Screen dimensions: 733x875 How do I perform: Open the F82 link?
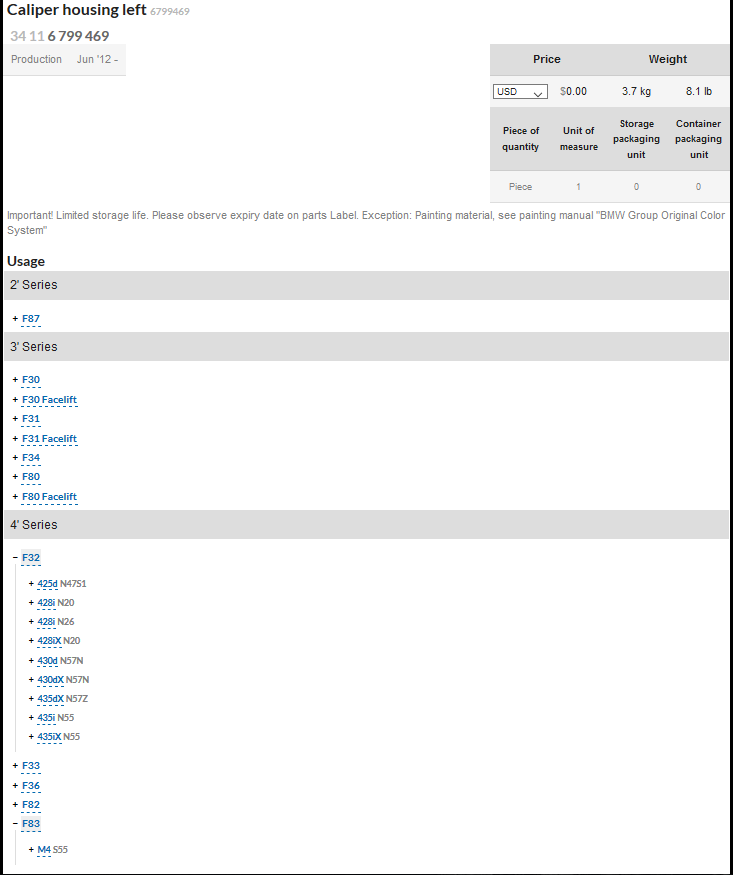[31, 805]
